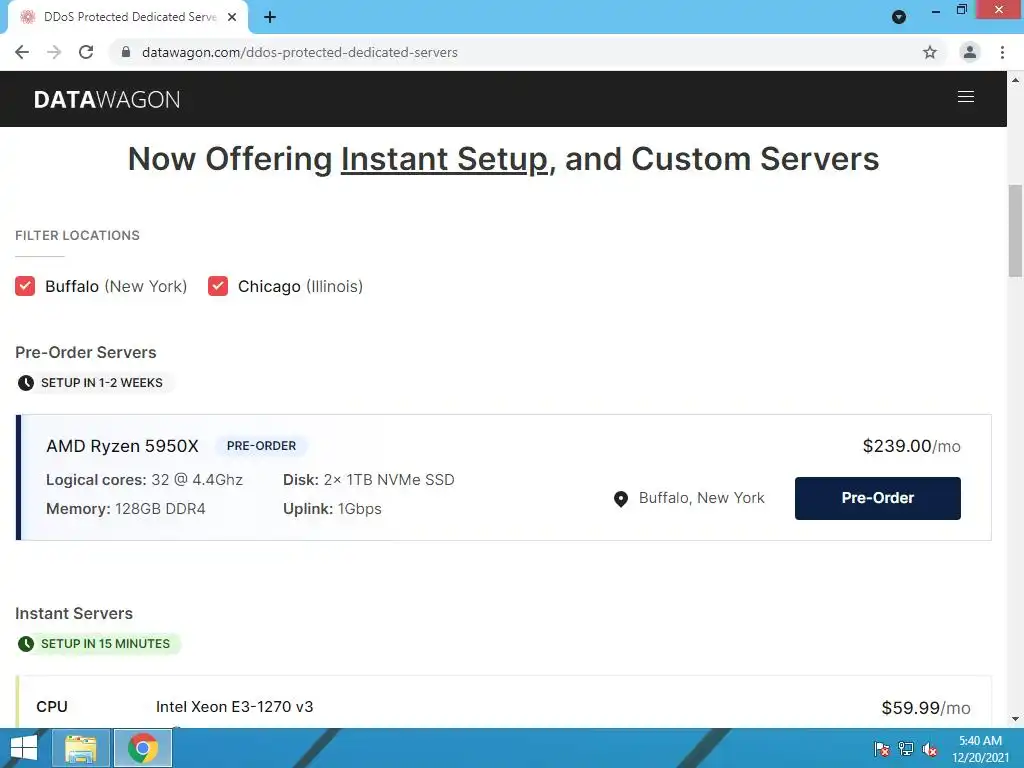
Task: Click page scrollbar thumb
Action: click(1015, 231)
